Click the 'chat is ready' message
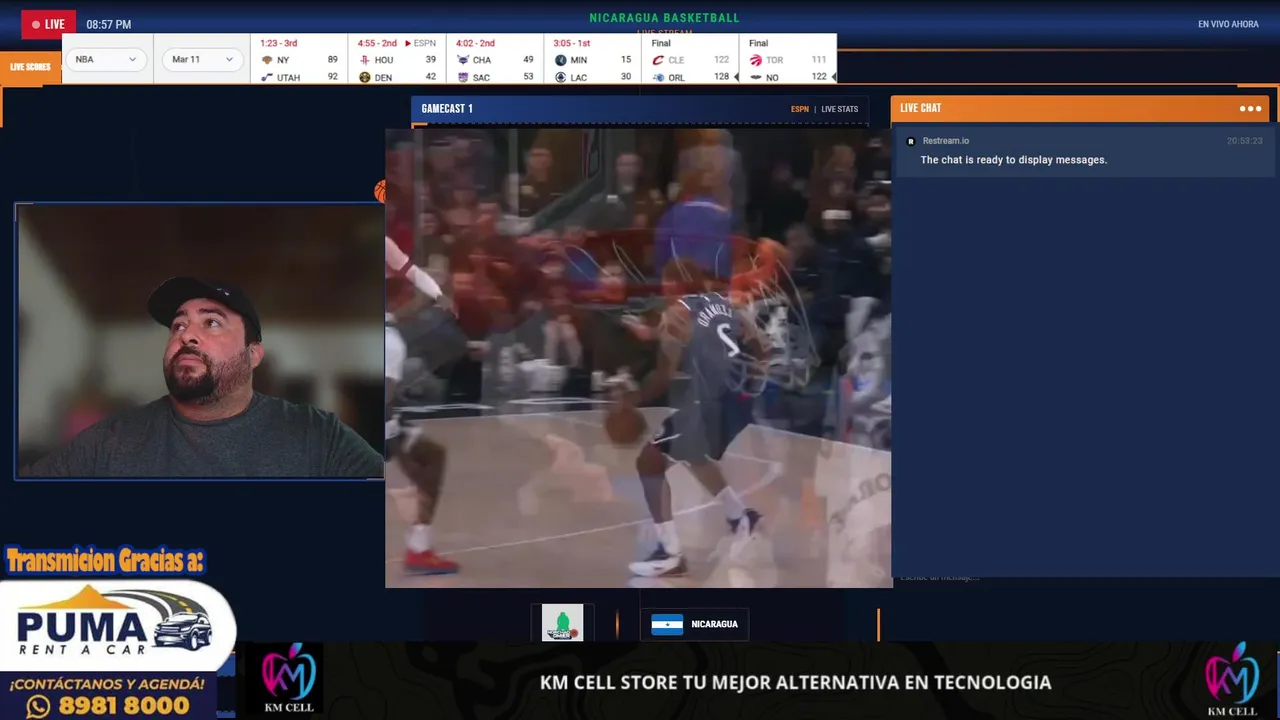Screen dimensions: 1280x720 [1014, 160]
